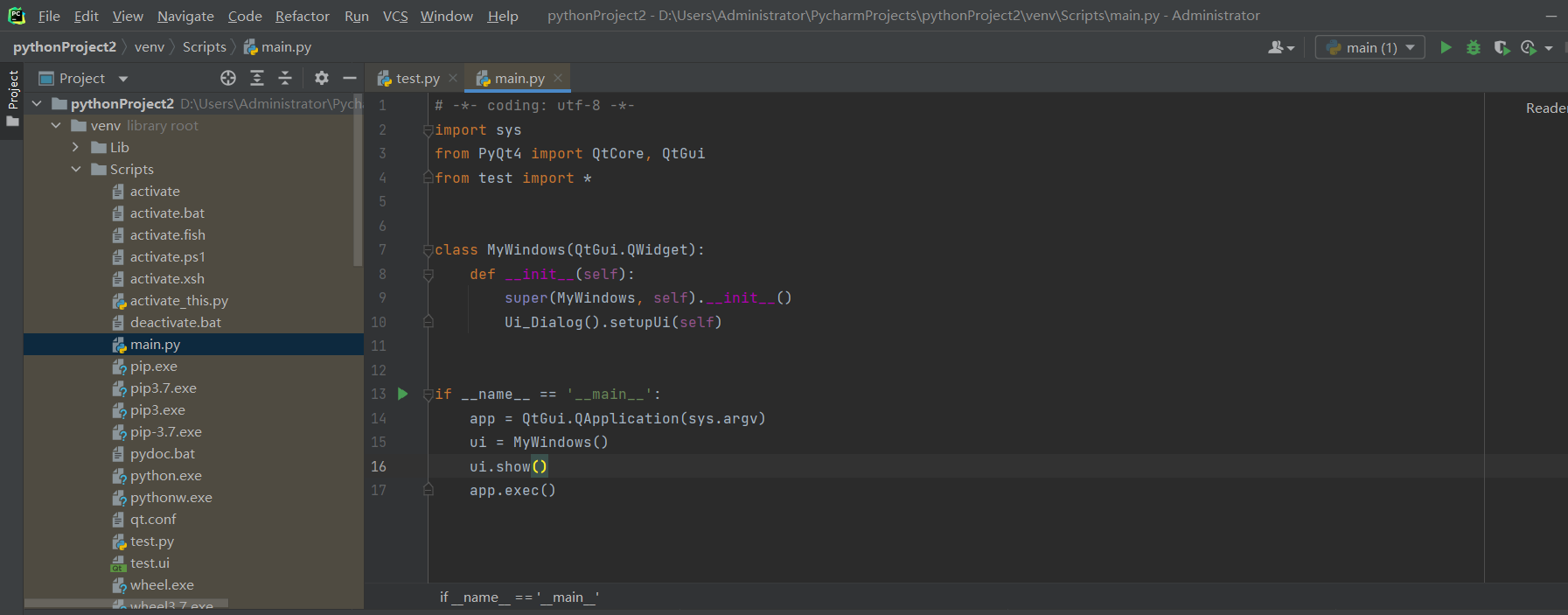
Task: Run with Coverage shield icon
Action: pos(1502,47)
